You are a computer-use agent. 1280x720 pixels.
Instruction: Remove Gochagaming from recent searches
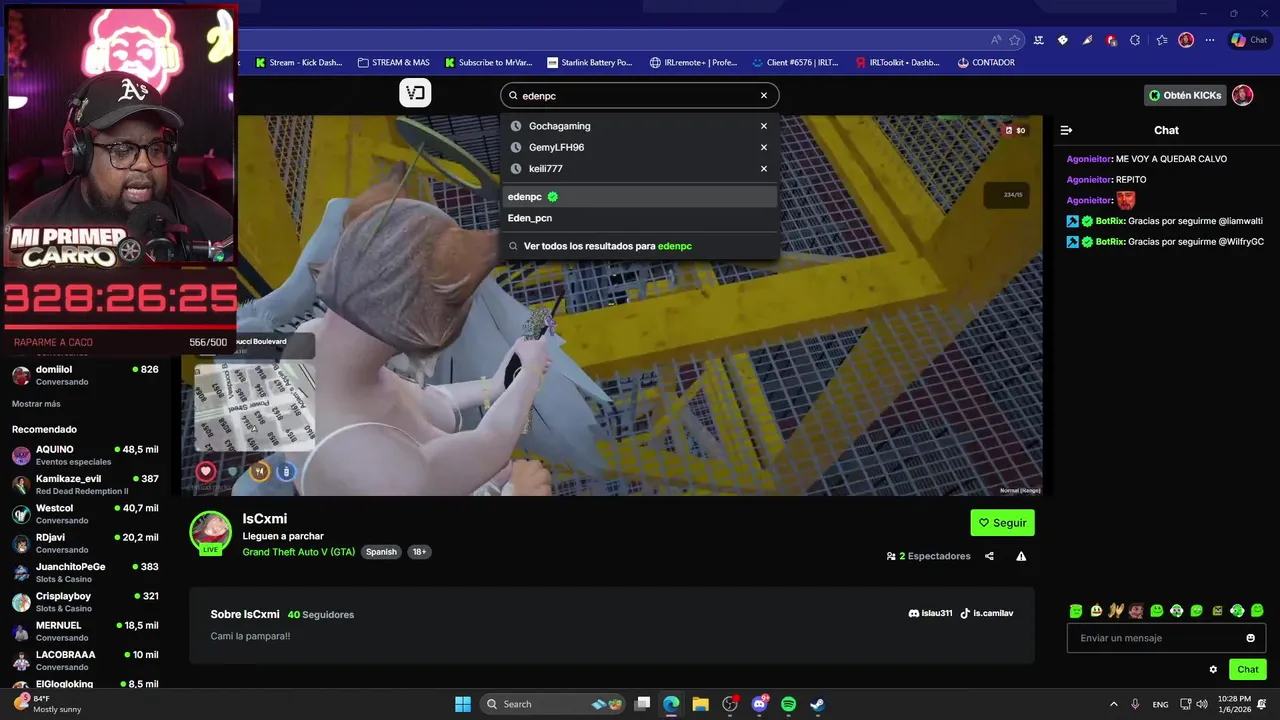click(x=764, y=126)
